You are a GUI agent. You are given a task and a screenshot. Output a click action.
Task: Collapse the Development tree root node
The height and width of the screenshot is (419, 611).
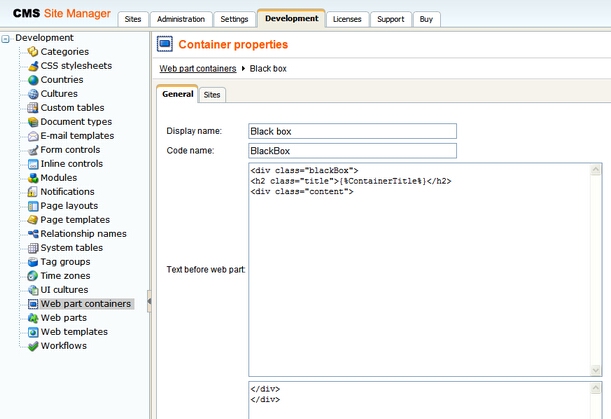click(7, 38)
